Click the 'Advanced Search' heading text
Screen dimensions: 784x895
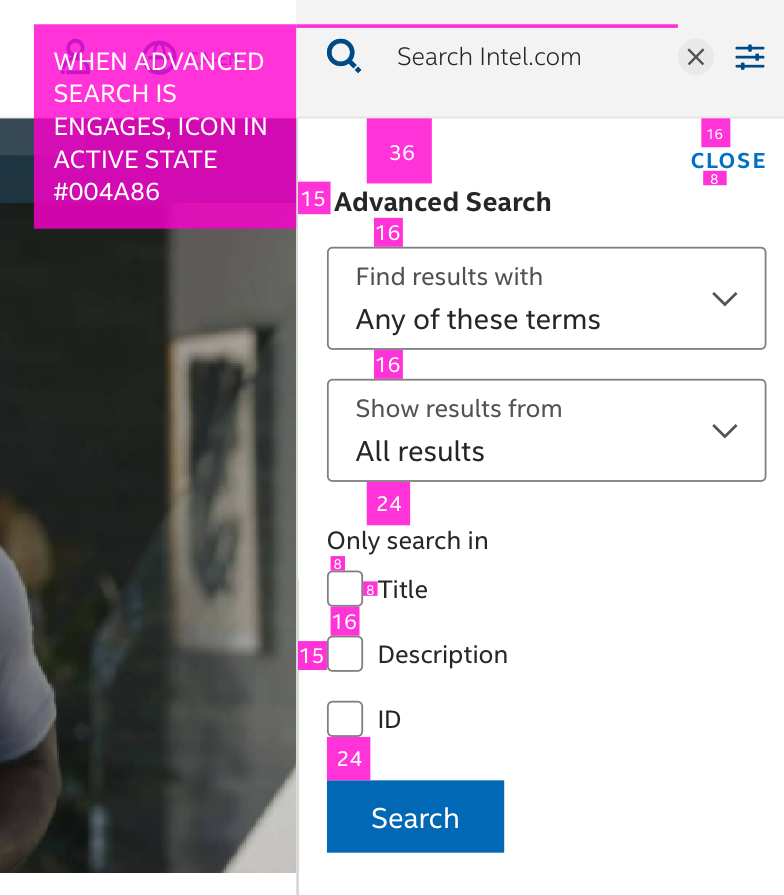(443, 202)
